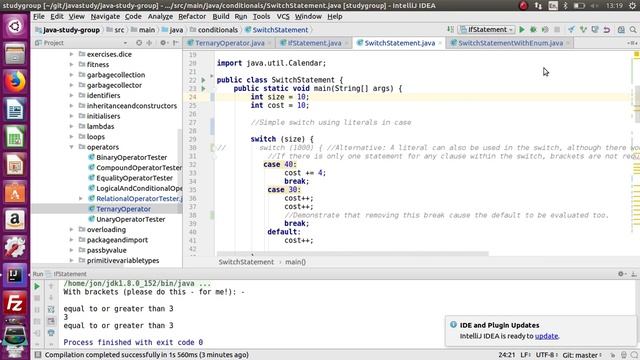Click java-study-group in the breadcrumb bar
Image resolution: width=640 pixels, height=360 pixels.
(71, 30)
